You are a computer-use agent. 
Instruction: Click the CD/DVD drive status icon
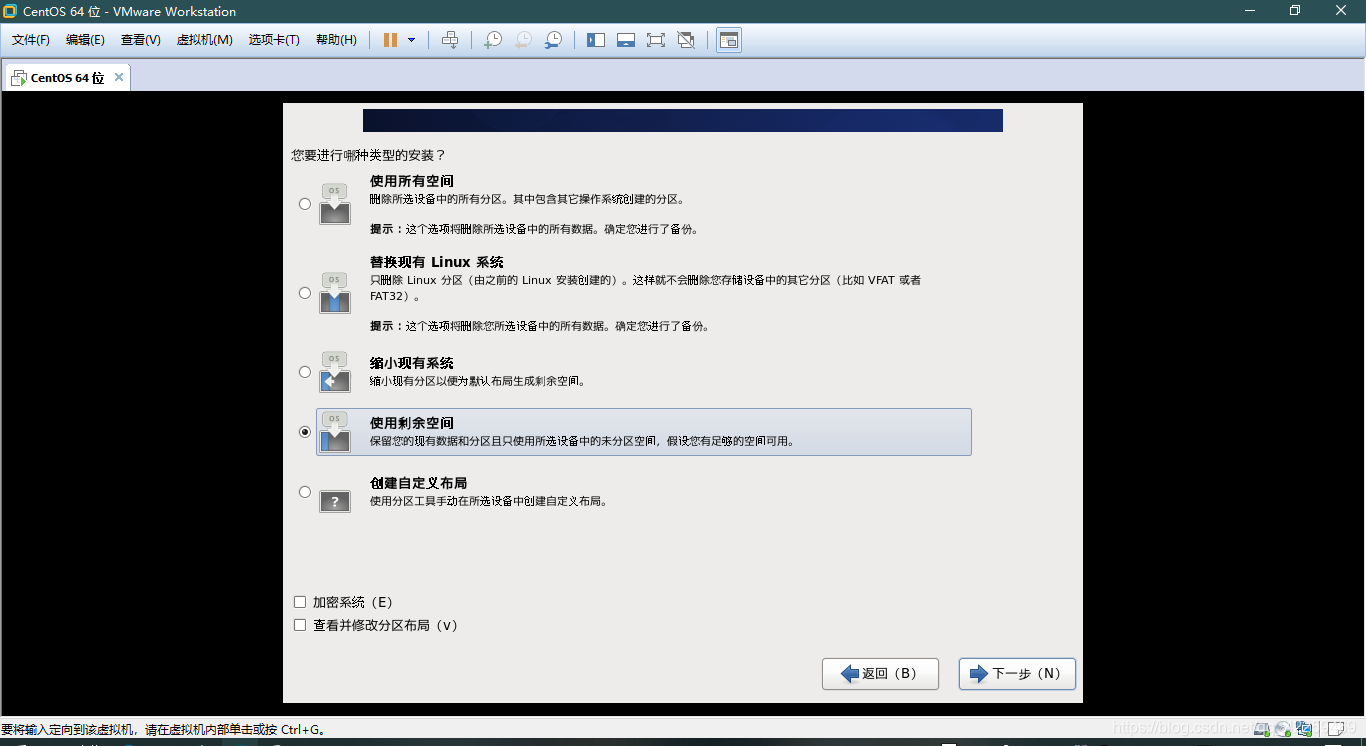(x=1282, y=729)
